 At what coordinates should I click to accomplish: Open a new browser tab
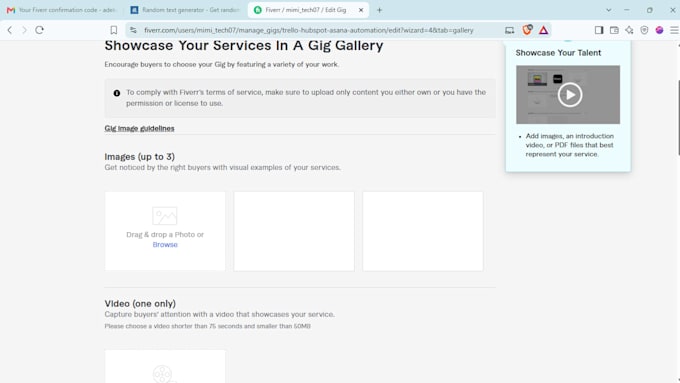(379, 10)
